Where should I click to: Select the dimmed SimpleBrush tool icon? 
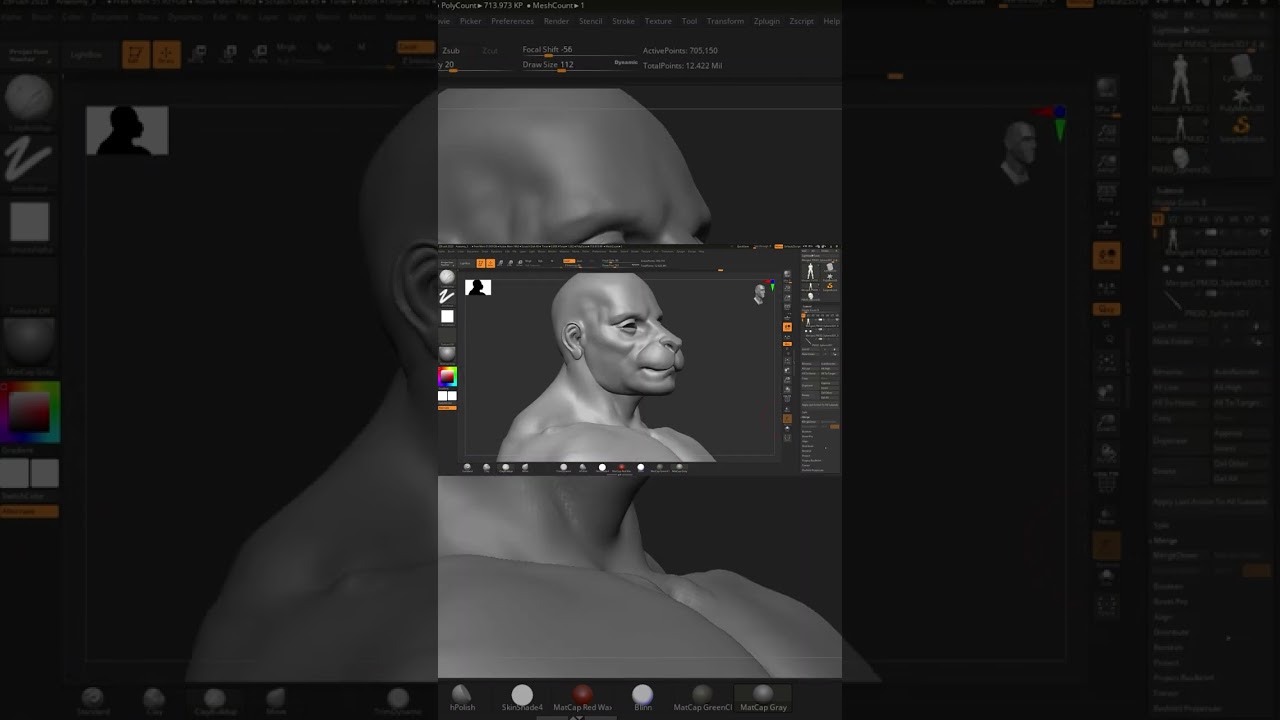(1241, 129)
